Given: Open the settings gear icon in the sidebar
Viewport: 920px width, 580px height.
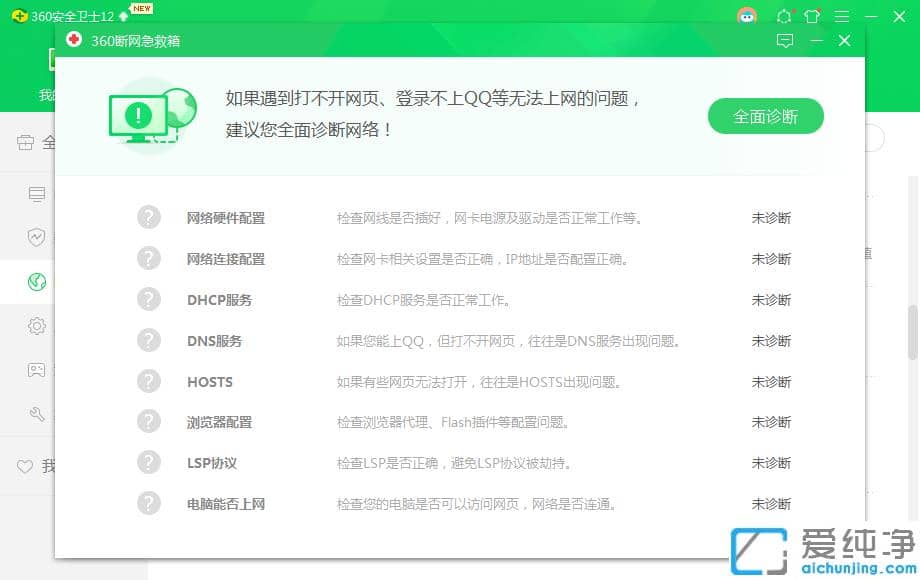Looking at the screenshot, I should (37, 326).
